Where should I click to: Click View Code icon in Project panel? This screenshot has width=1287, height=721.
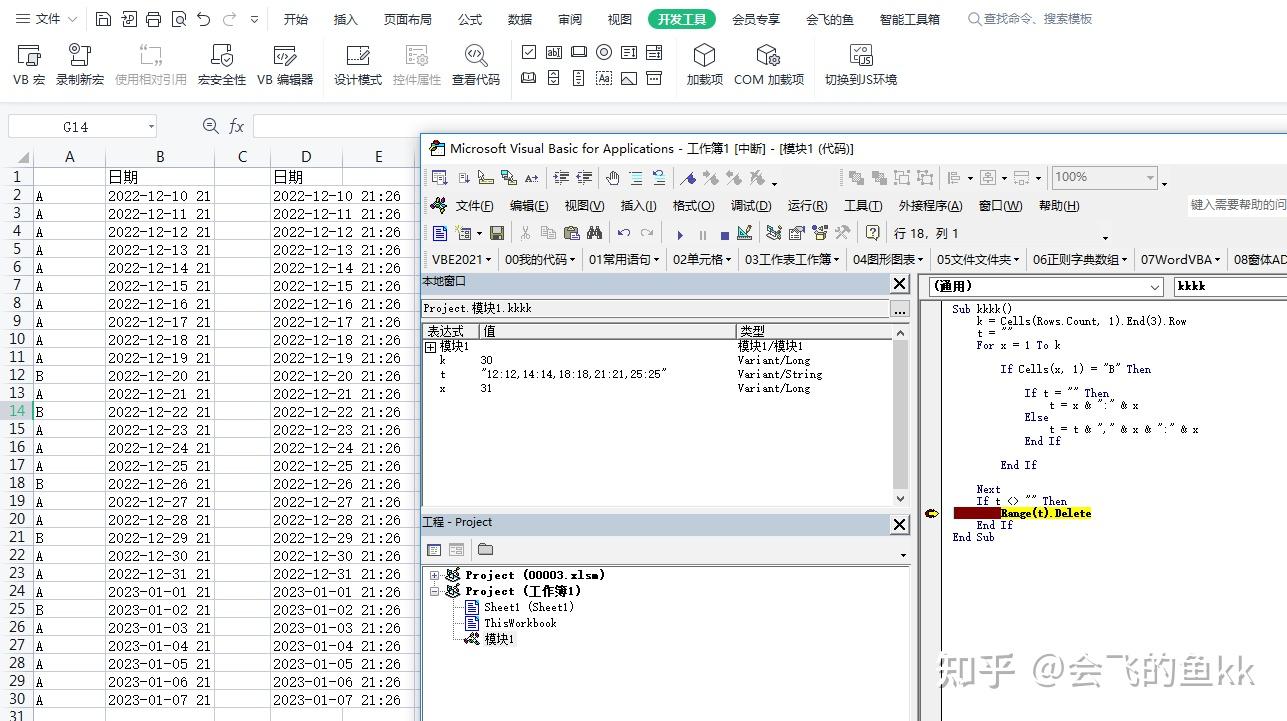coord(434,549)
